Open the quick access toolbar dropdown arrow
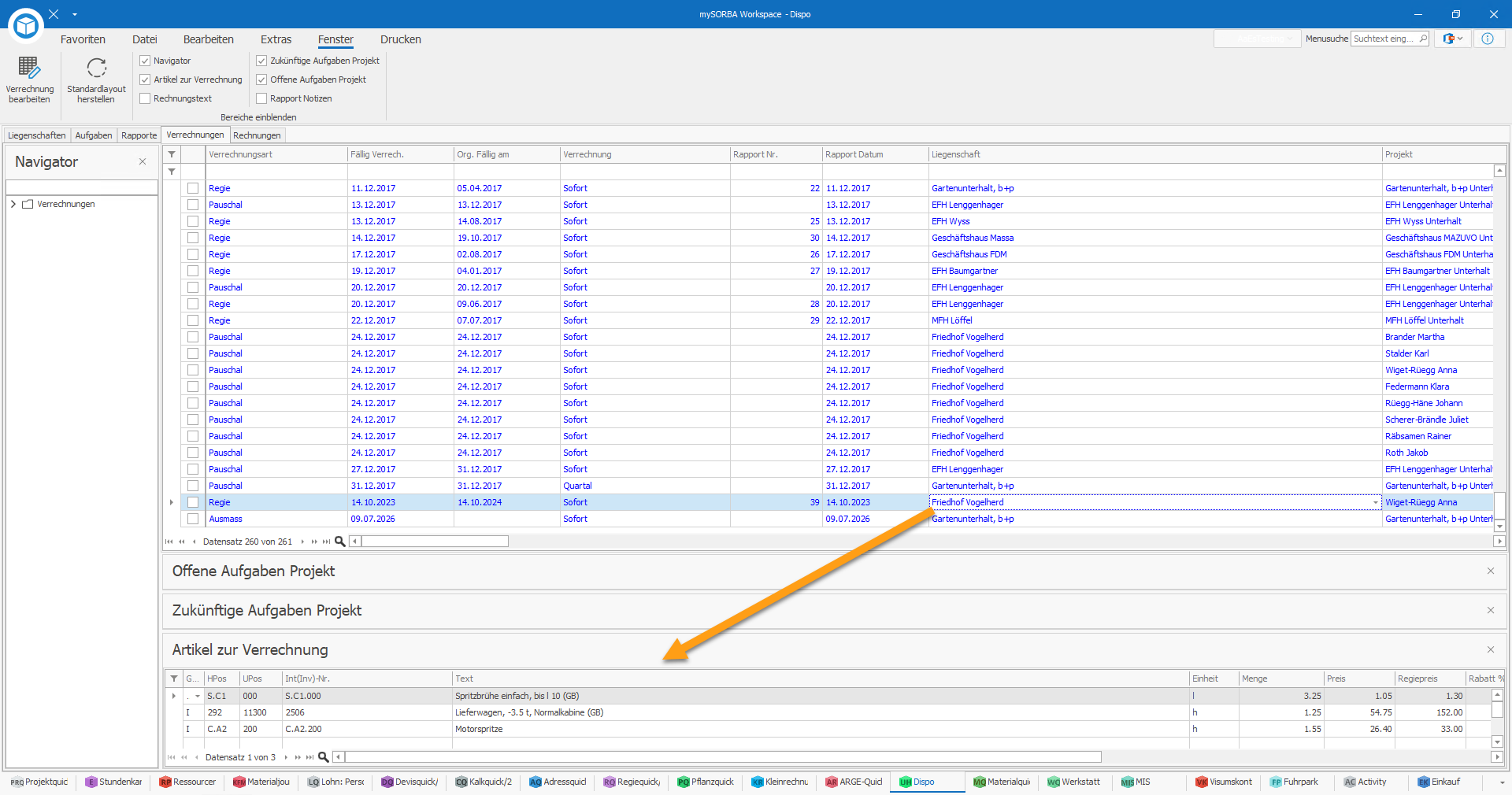 [x=75, y=14]
